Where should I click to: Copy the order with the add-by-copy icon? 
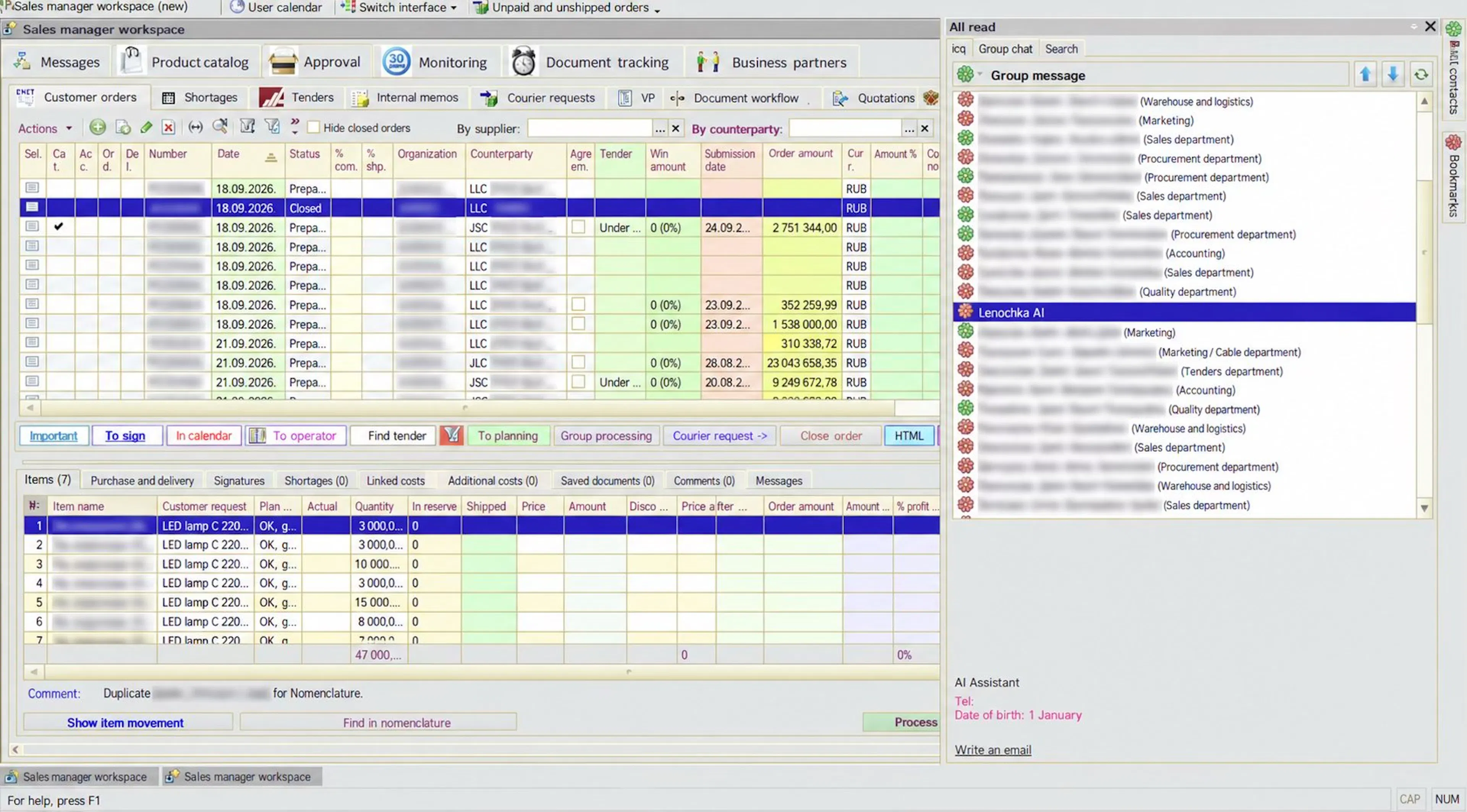[x=123, y=127]
